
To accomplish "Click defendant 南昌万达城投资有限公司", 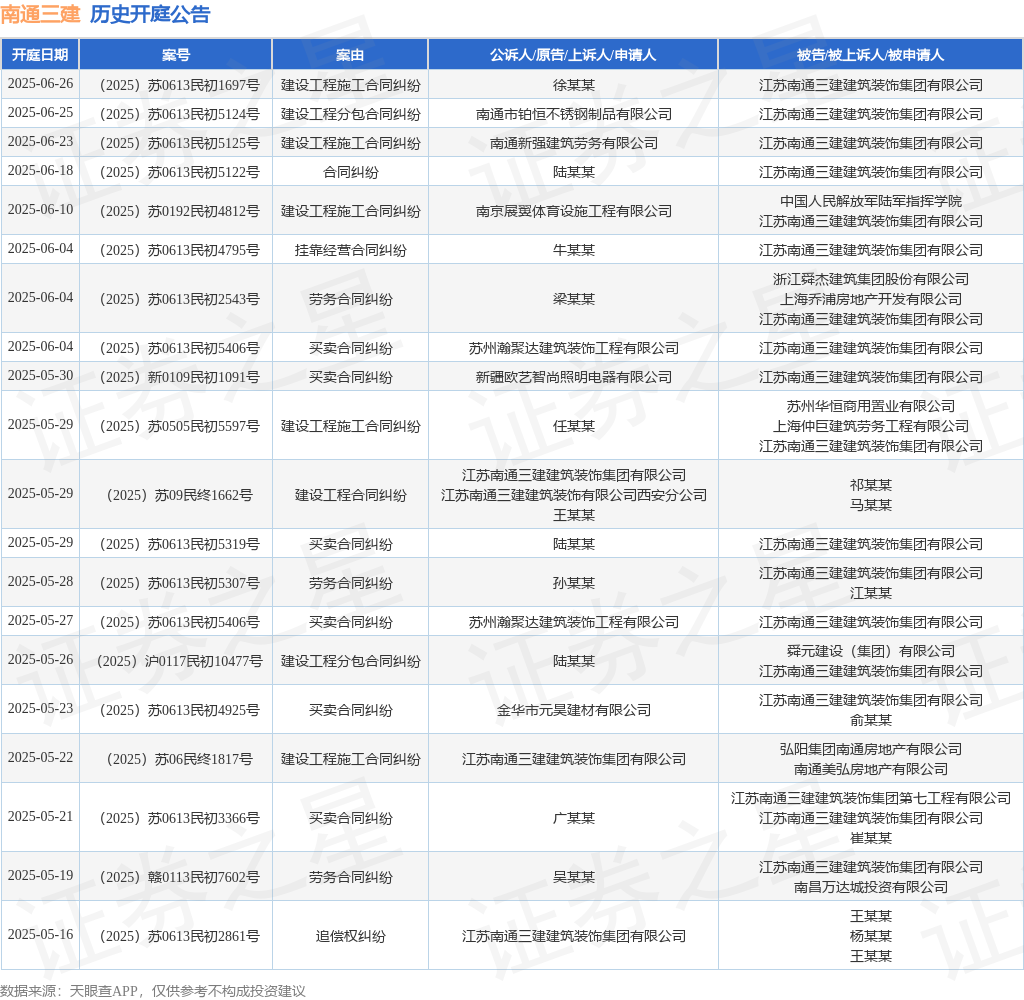I will (871, 887).
